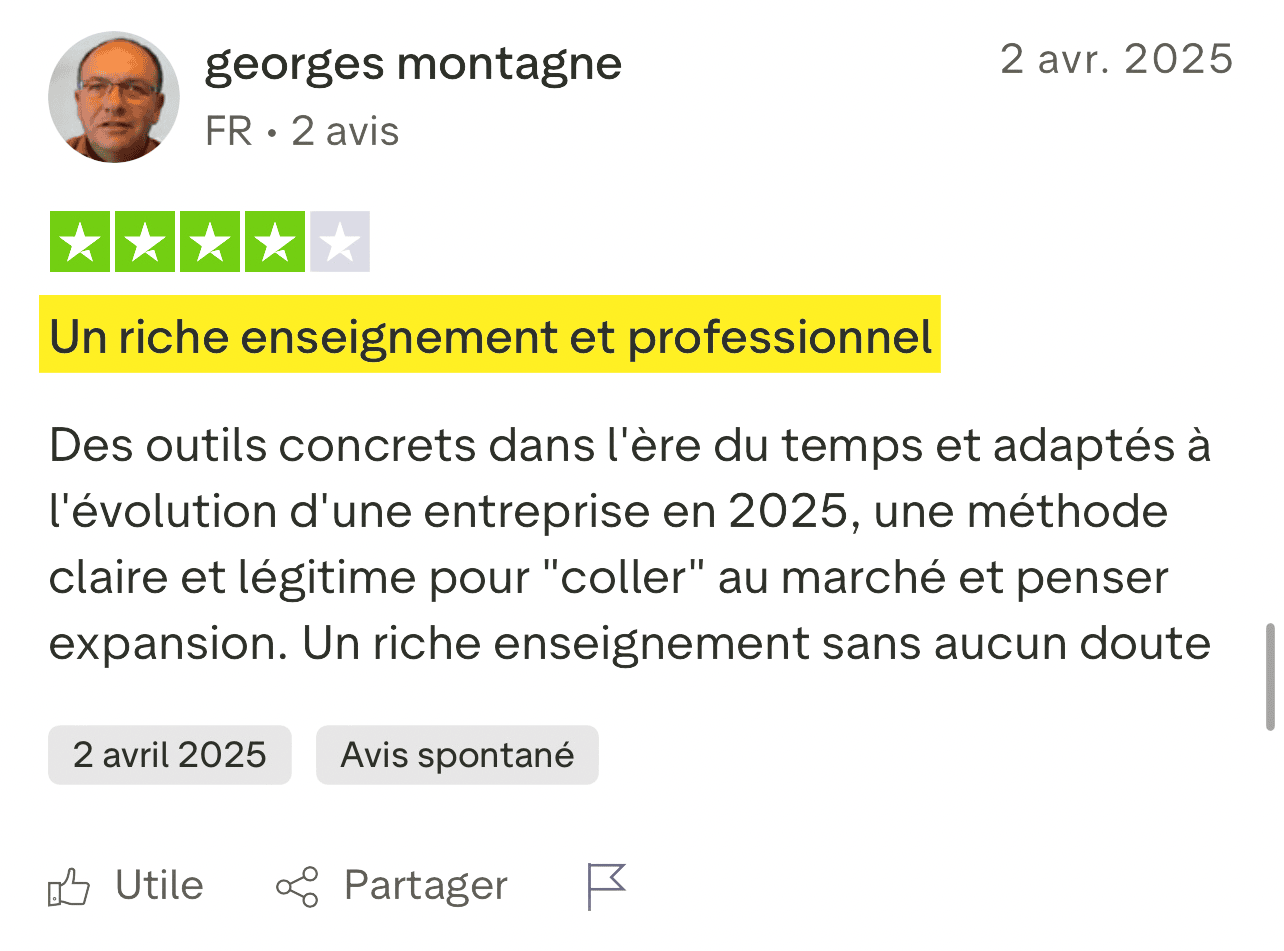Click the review body text paragraph

(630, 546)
